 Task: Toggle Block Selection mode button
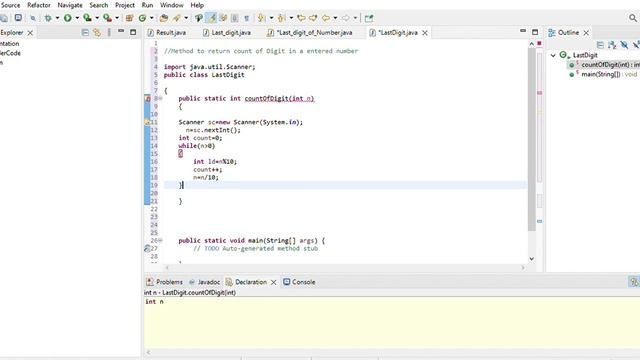click(235, 18)
